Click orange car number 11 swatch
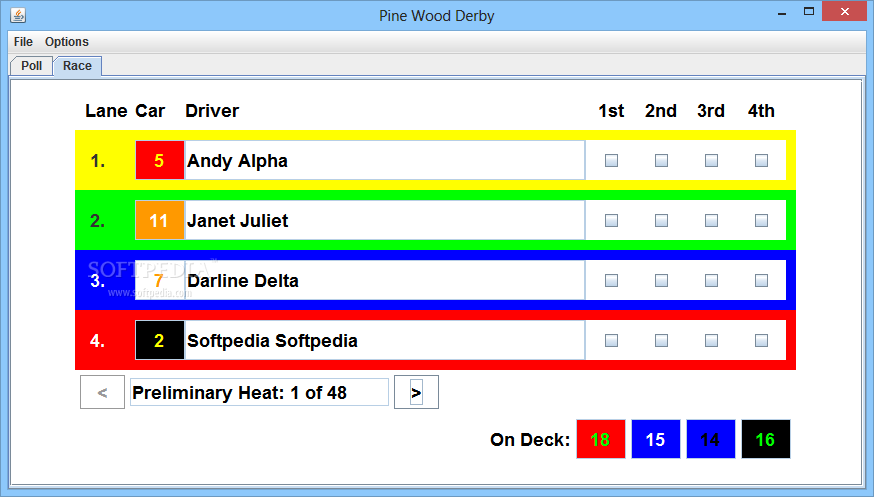874x497 pixels. 159,221
